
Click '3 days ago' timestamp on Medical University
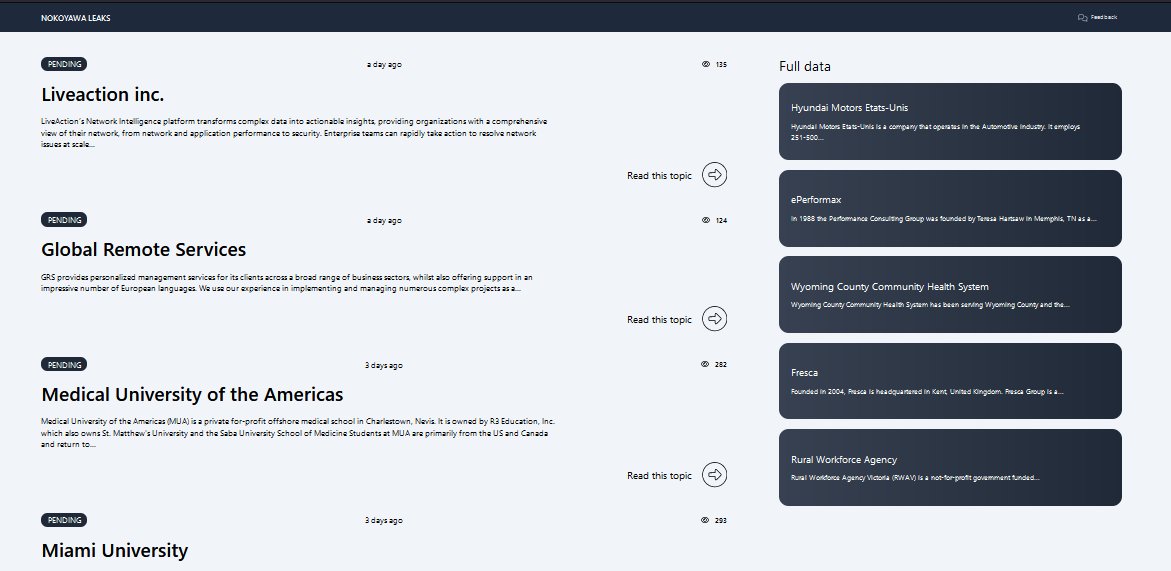coord(384,365)
